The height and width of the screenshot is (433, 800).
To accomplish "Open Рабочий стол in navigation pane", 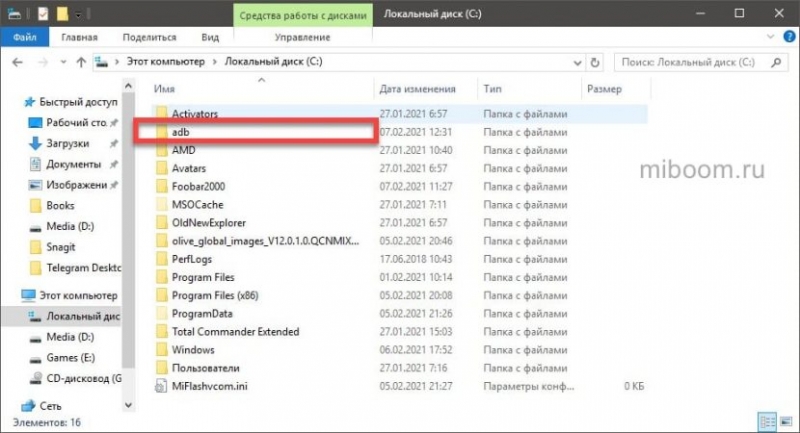I will point(77,122).
